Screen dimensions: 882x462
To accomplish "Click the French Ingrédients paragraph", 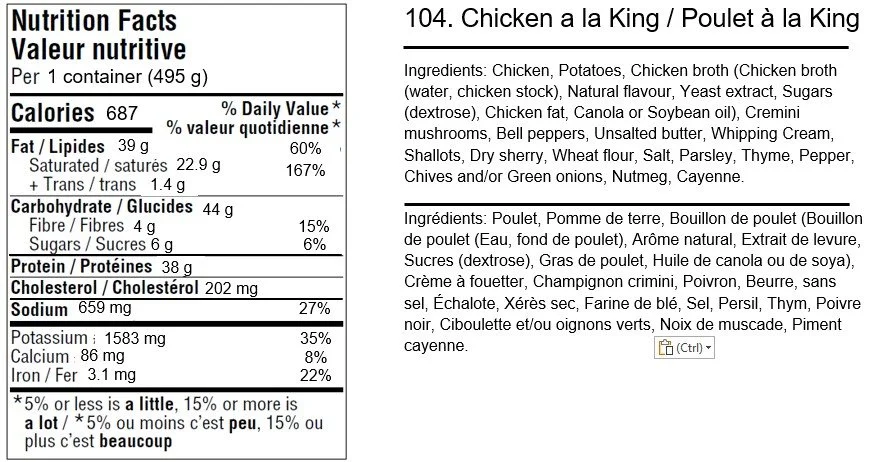I will pos(633,281).
